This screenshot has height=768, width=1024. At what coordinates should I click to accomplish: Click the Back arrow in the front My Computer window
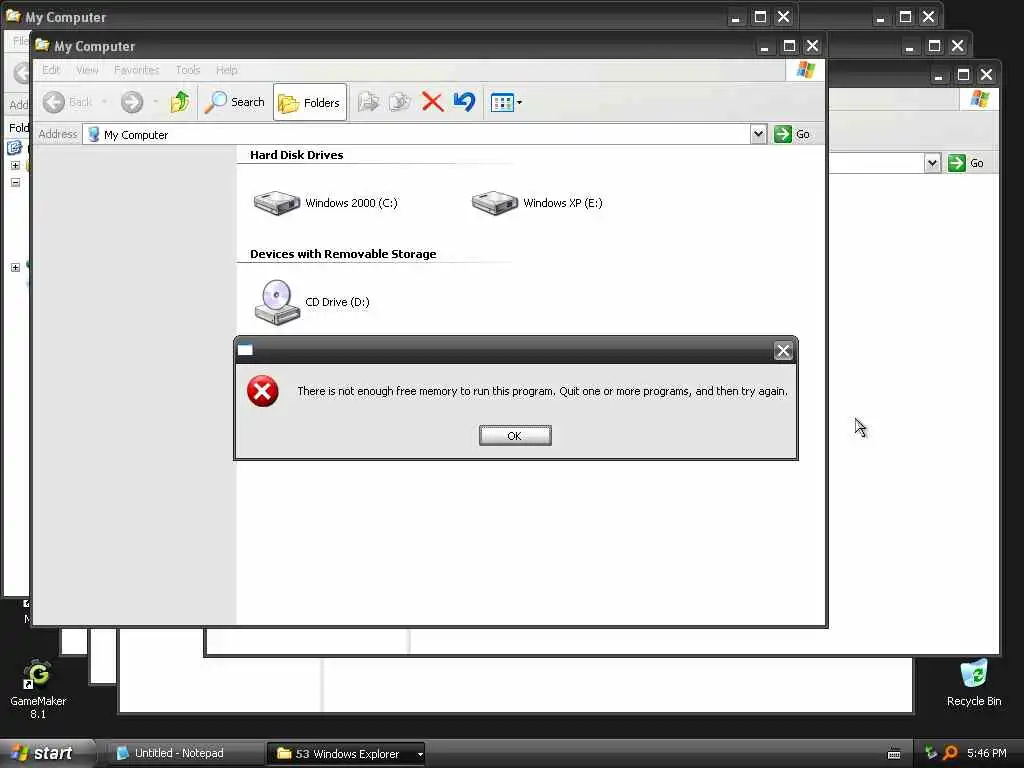point(54,102)
